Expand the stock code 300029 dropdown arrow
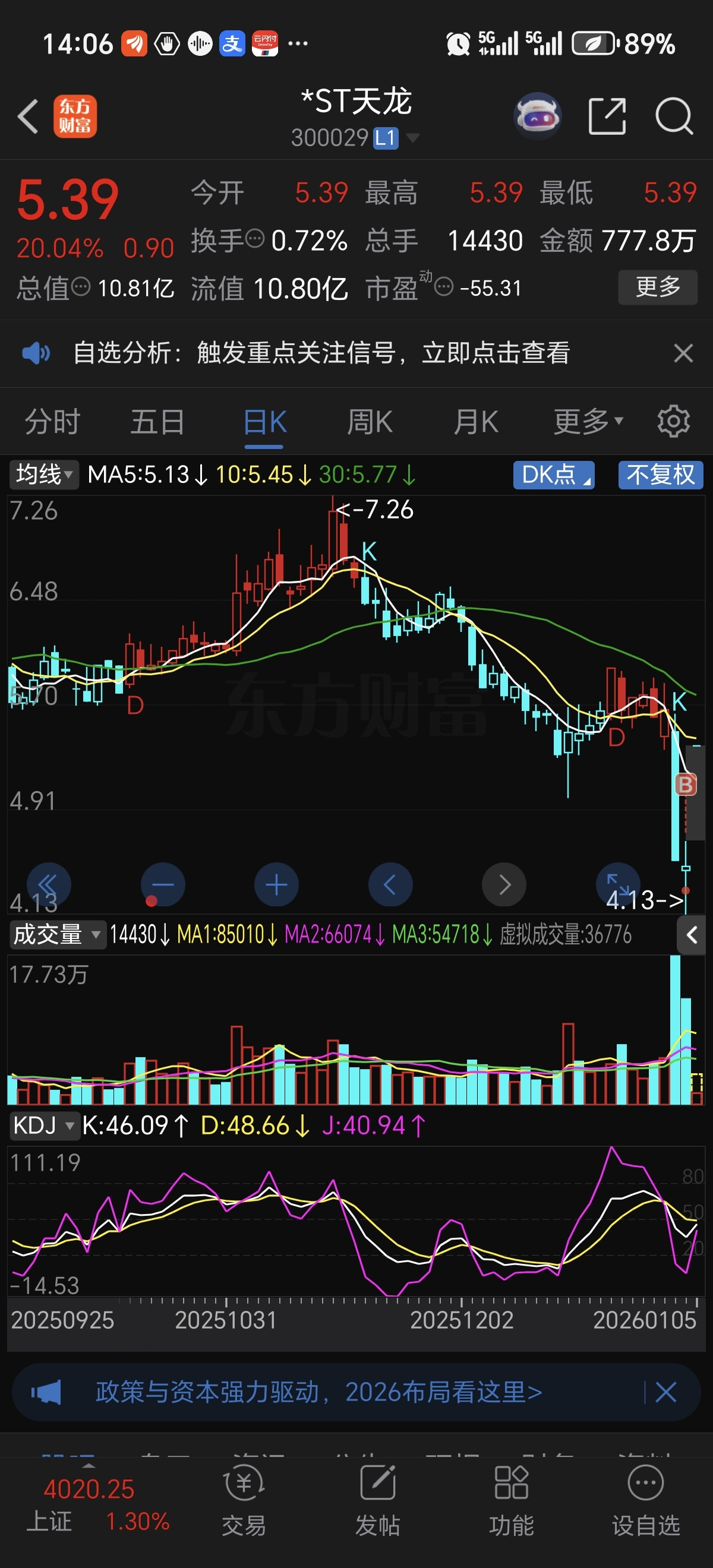 [x=413, y=138]
